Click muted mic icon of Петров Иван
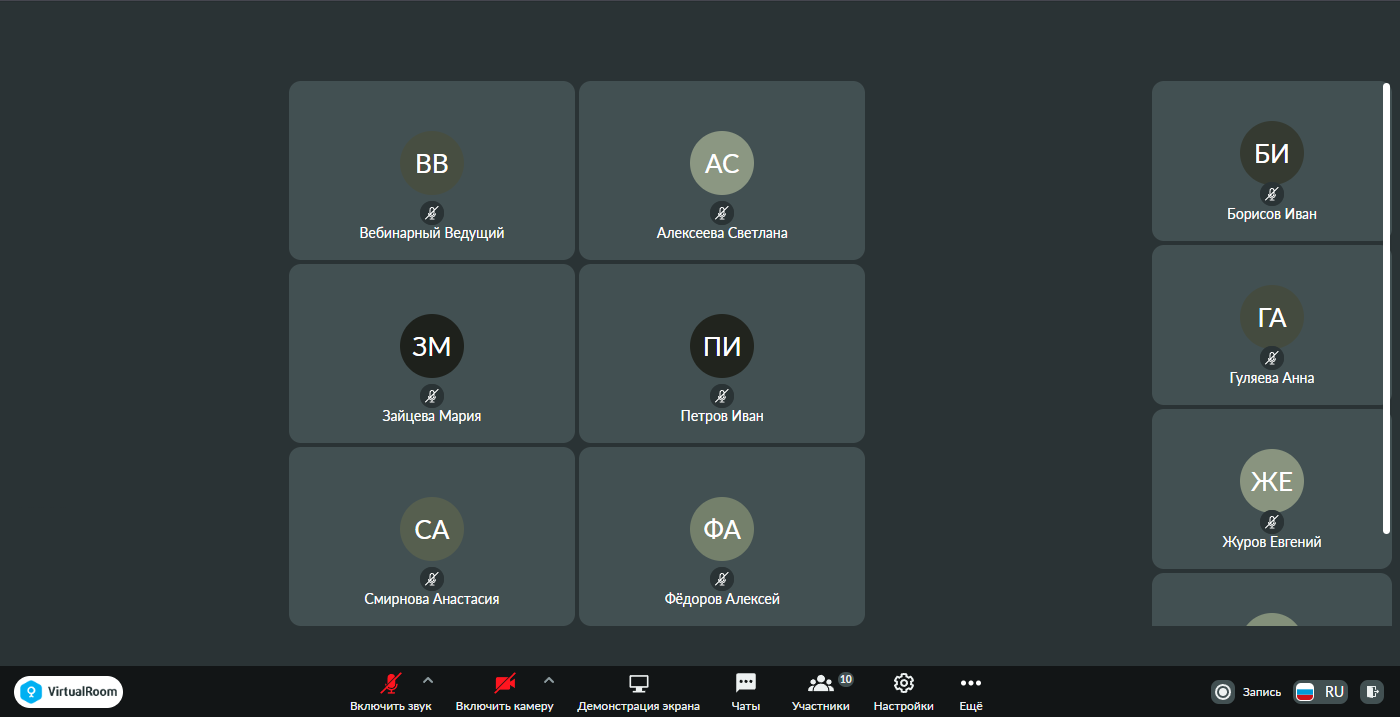The height and width of the screenshot is (717, 1400). pos(722,395)
